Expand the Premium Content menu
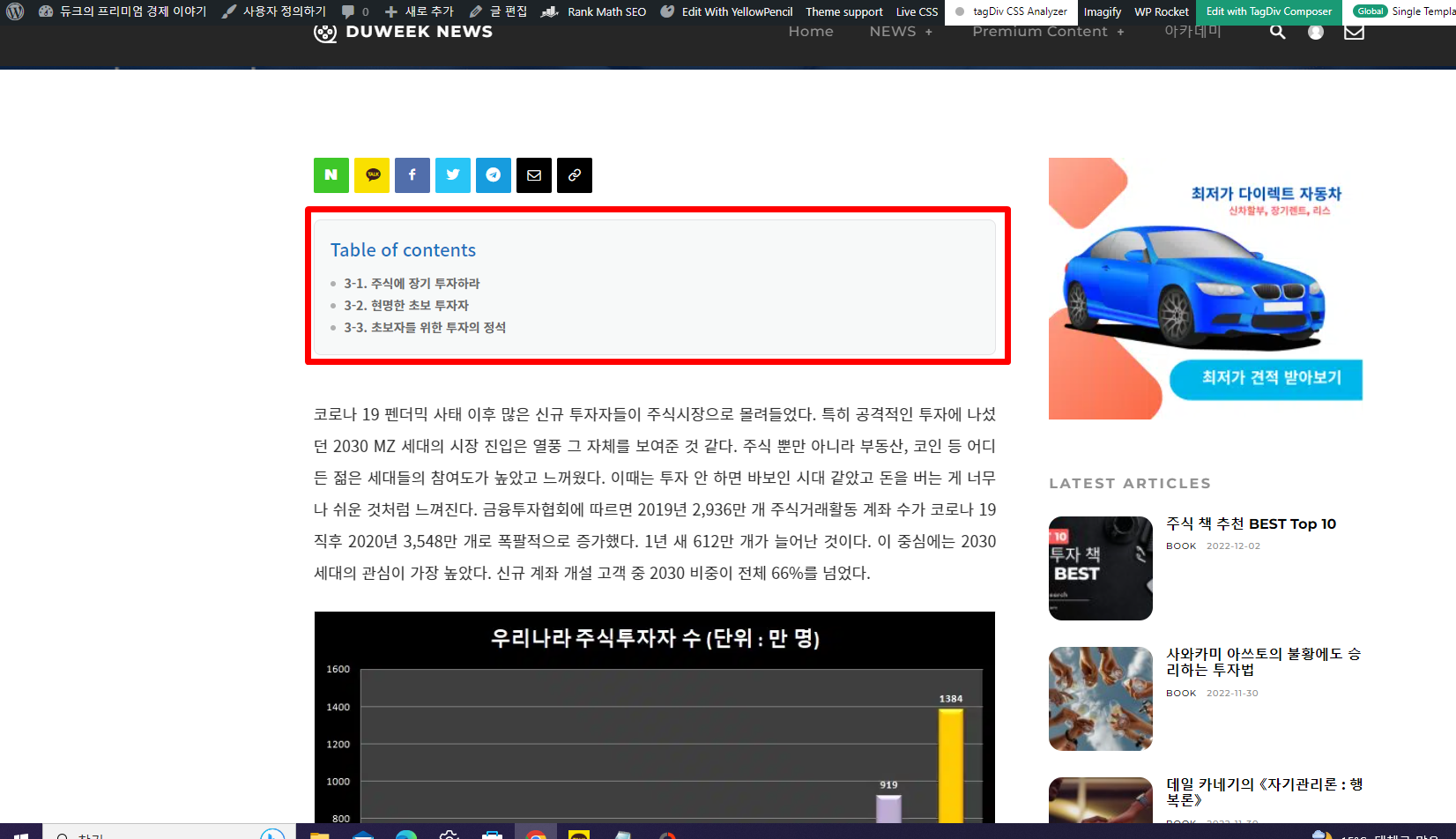Image resolution: width=1456 pixels, height=839 pixels. coord(1048,32)
